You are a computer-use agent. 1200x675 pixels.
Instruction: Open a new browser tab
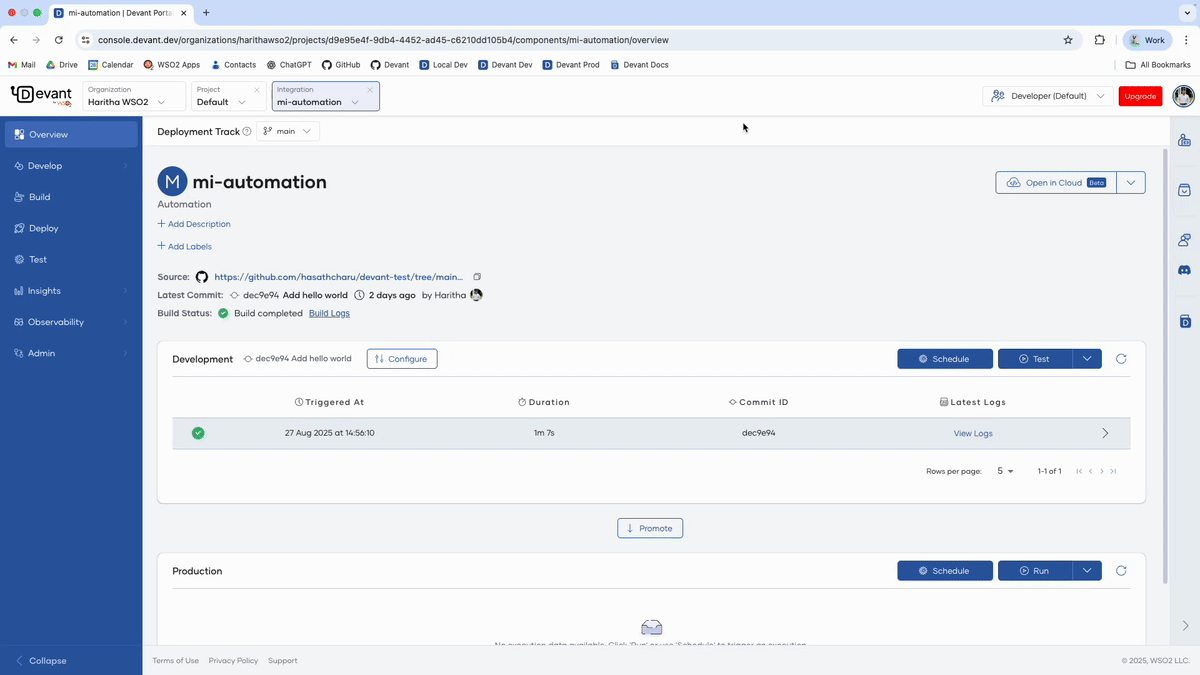(206, 13)
